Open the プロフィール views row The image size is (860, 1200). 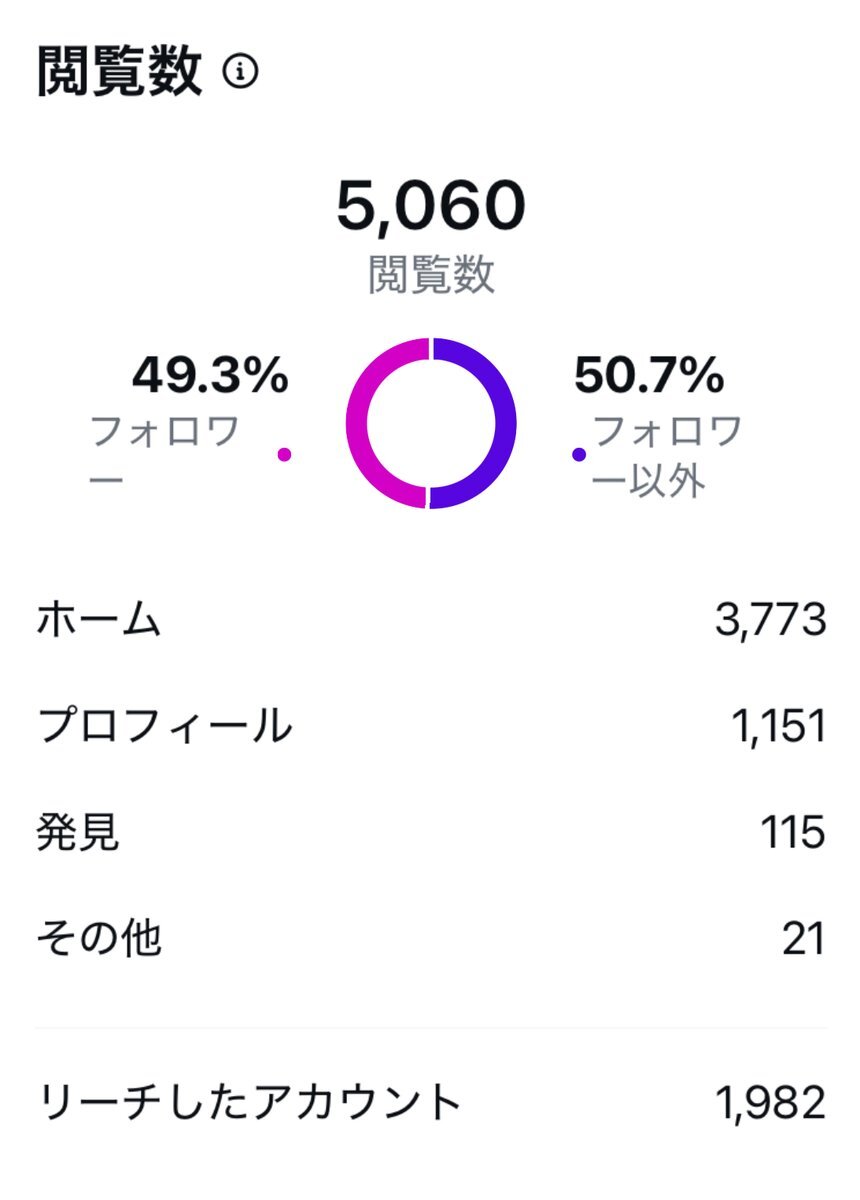430,727
